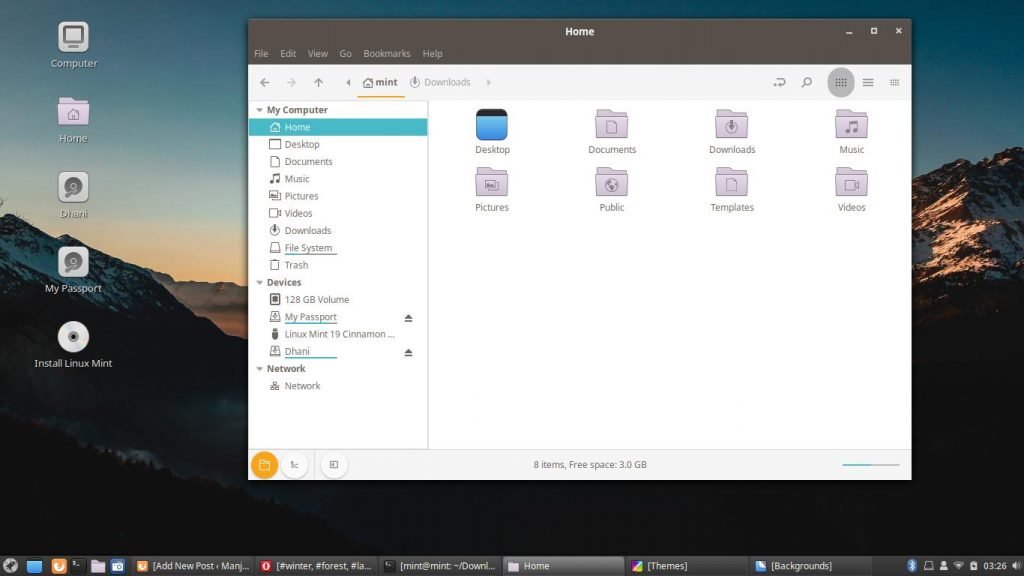Open the Search icon in the toolbar

(806, 82)
